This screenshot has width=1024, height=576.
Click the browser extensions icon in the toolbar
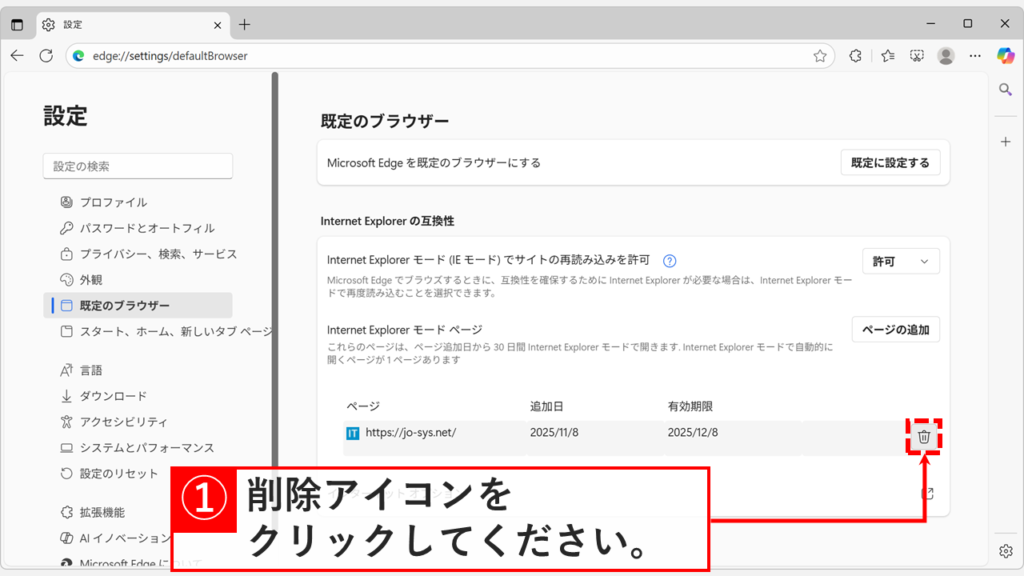[855, 56]
